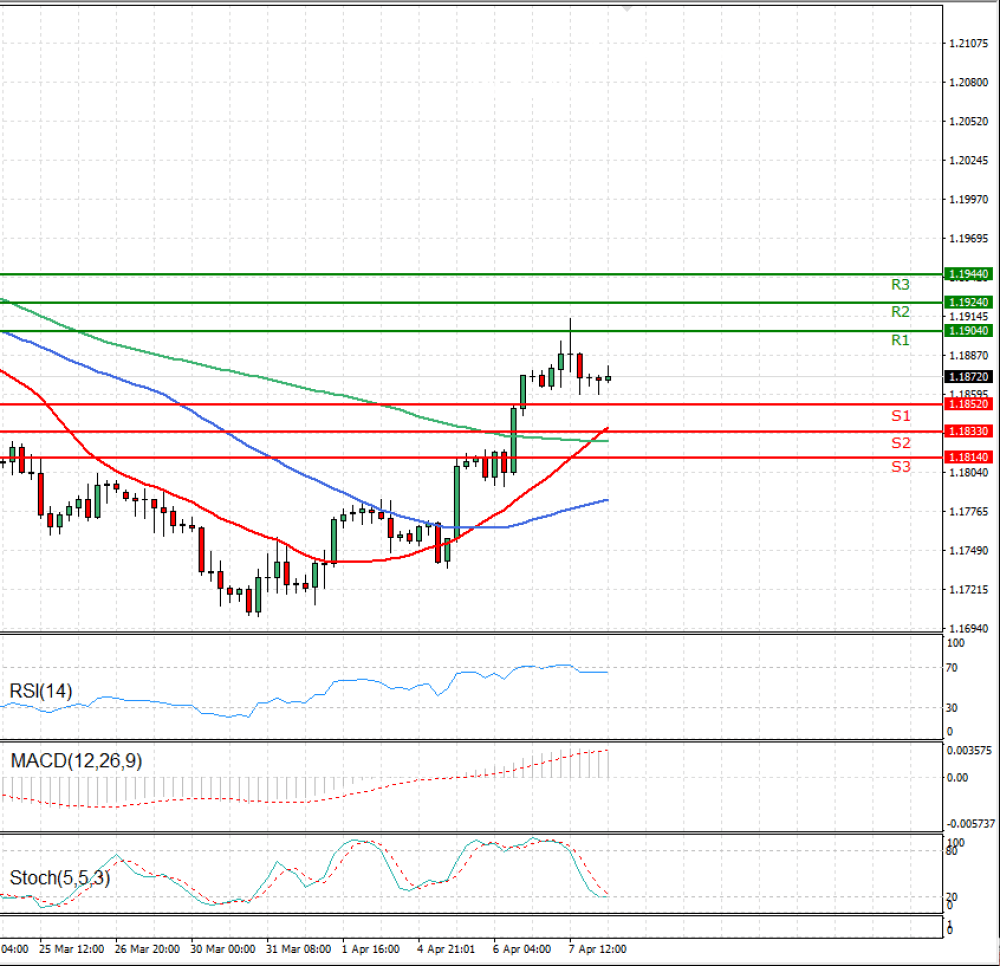Click the chart shift triangle marker at top
Viewport: 1000px width, 966px height.
(627, 9)
